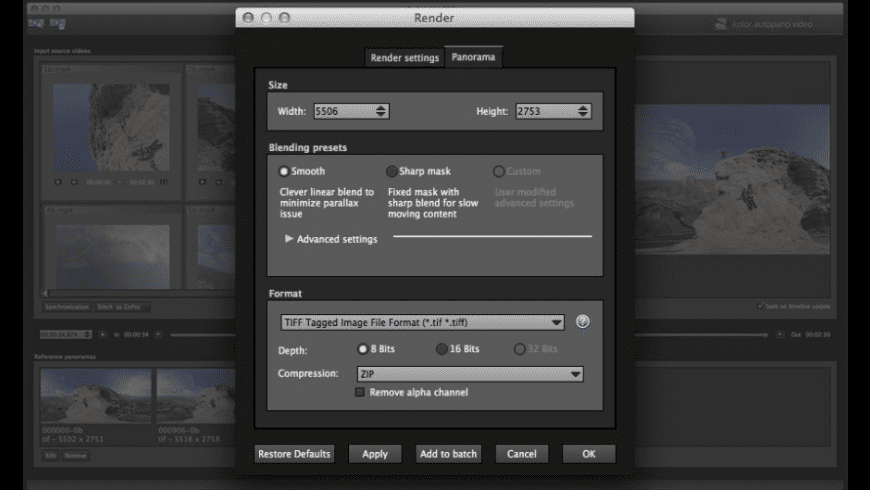Toggle Seek on timeline update checkbox

point(760,306)
